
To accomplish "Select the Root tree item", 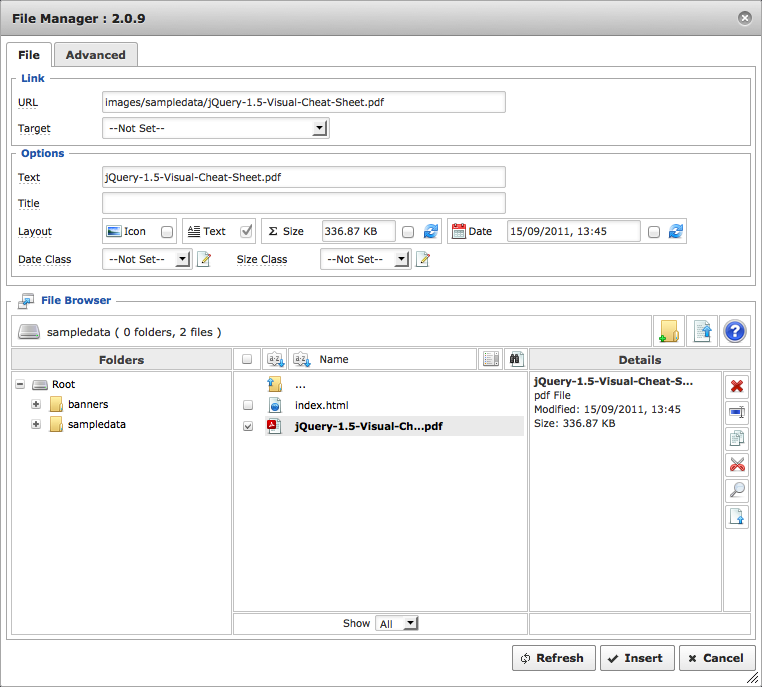I will (x=64, y=384).
